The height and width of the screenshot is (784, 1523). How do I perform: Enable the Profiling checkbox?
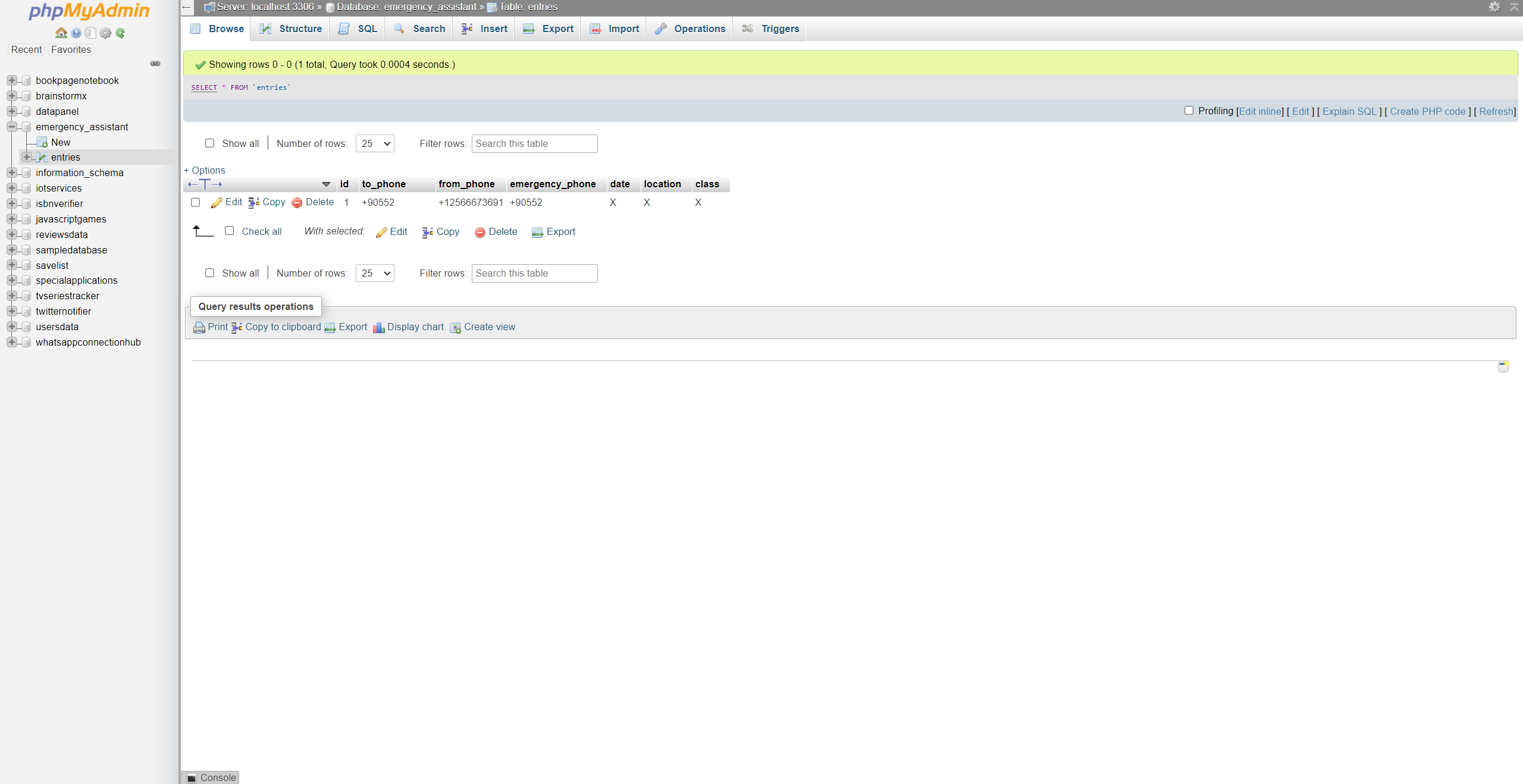point(1189,111)
